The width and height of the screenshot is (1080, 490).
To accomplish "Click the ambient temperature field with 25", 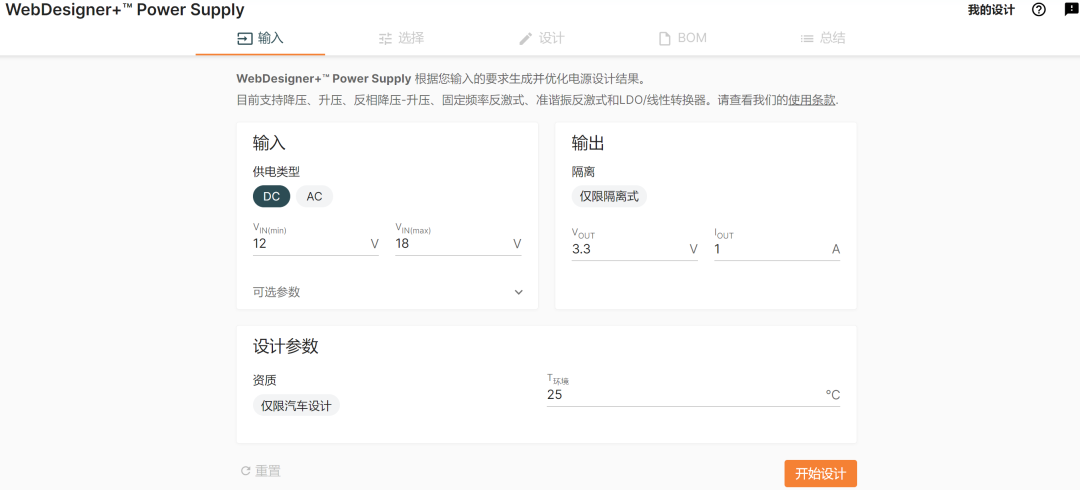I will pyautogui.click(x=694, y=395).
